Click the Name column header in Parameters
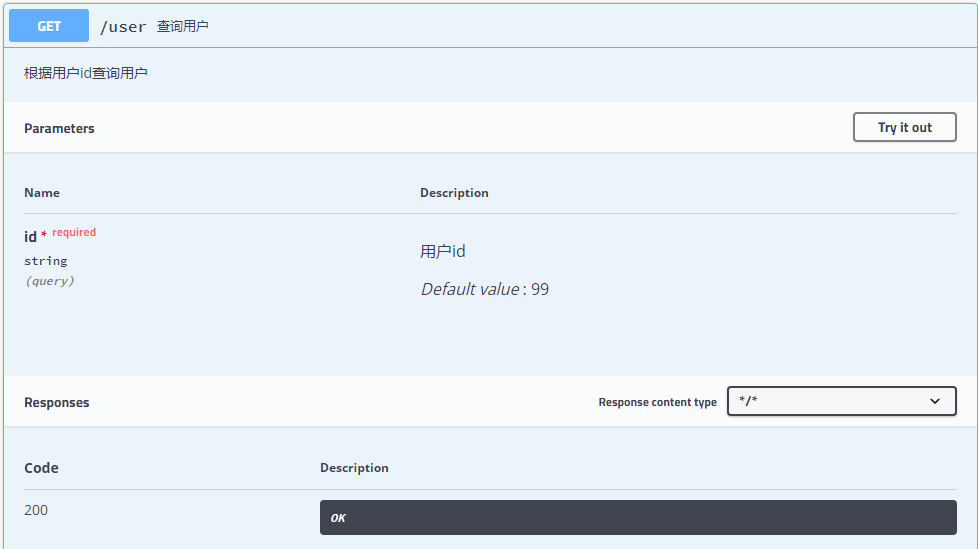 pos(42,193)
